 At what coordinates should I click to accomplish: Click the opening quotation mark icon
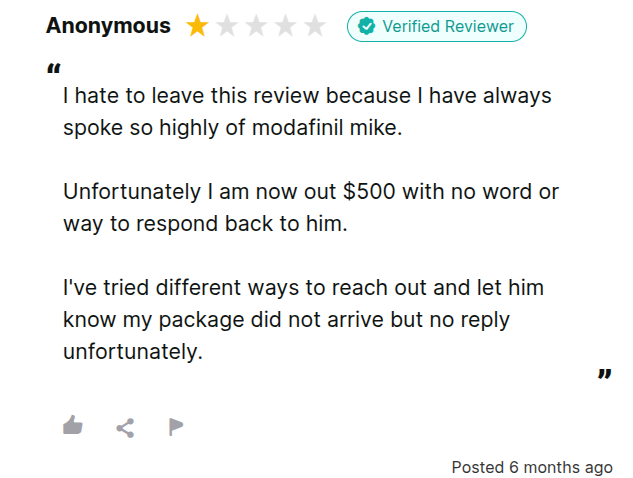point(52,70)
